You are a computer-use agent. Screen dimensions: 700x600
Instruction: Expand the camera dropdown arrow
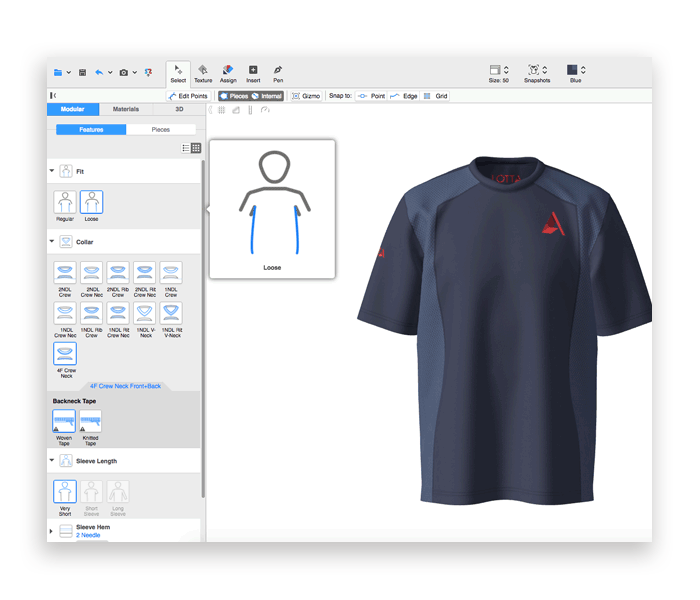[x=134, y=72]
